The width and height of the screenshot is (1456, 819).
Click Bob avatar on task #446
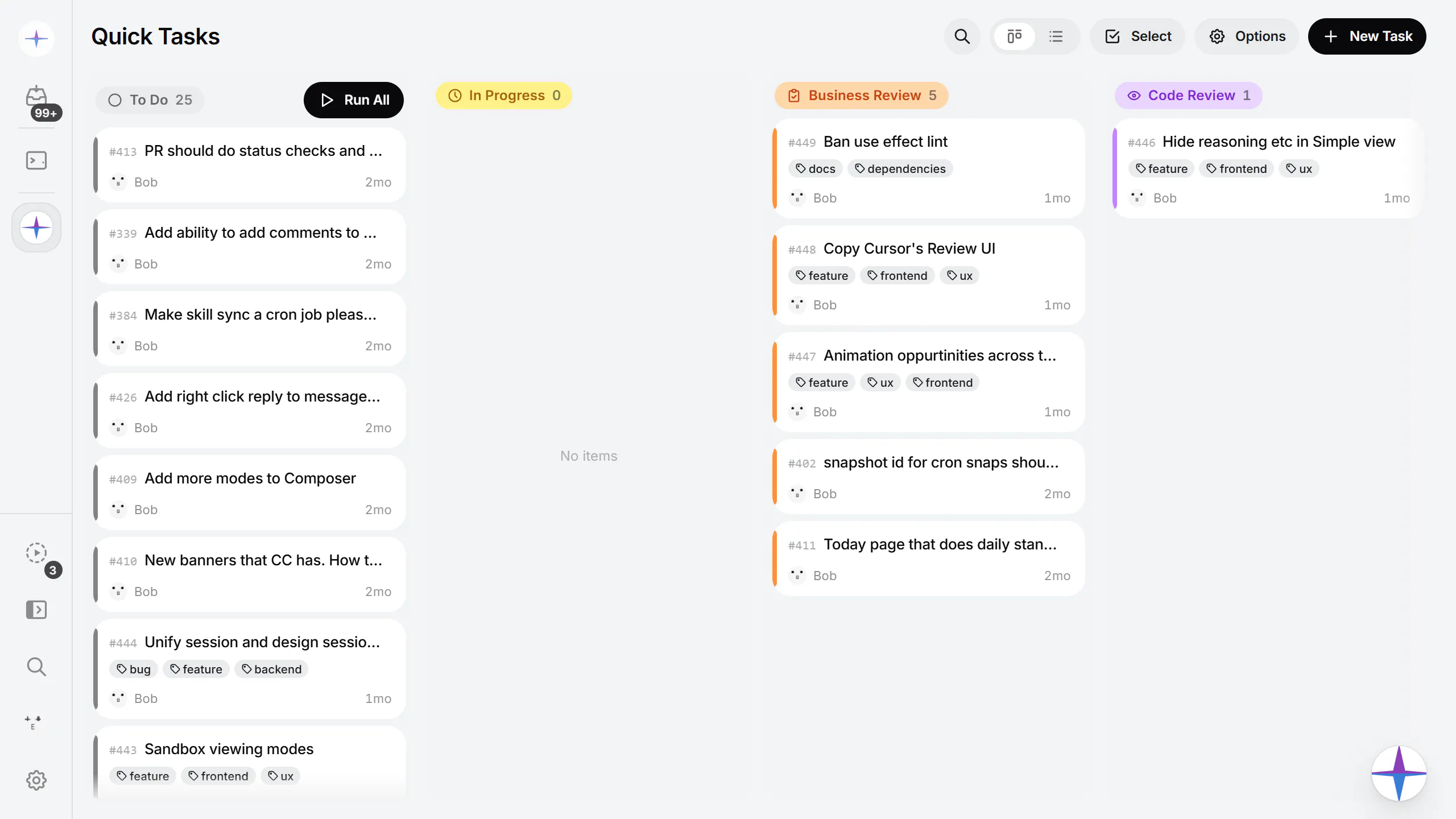(1137, 198)
